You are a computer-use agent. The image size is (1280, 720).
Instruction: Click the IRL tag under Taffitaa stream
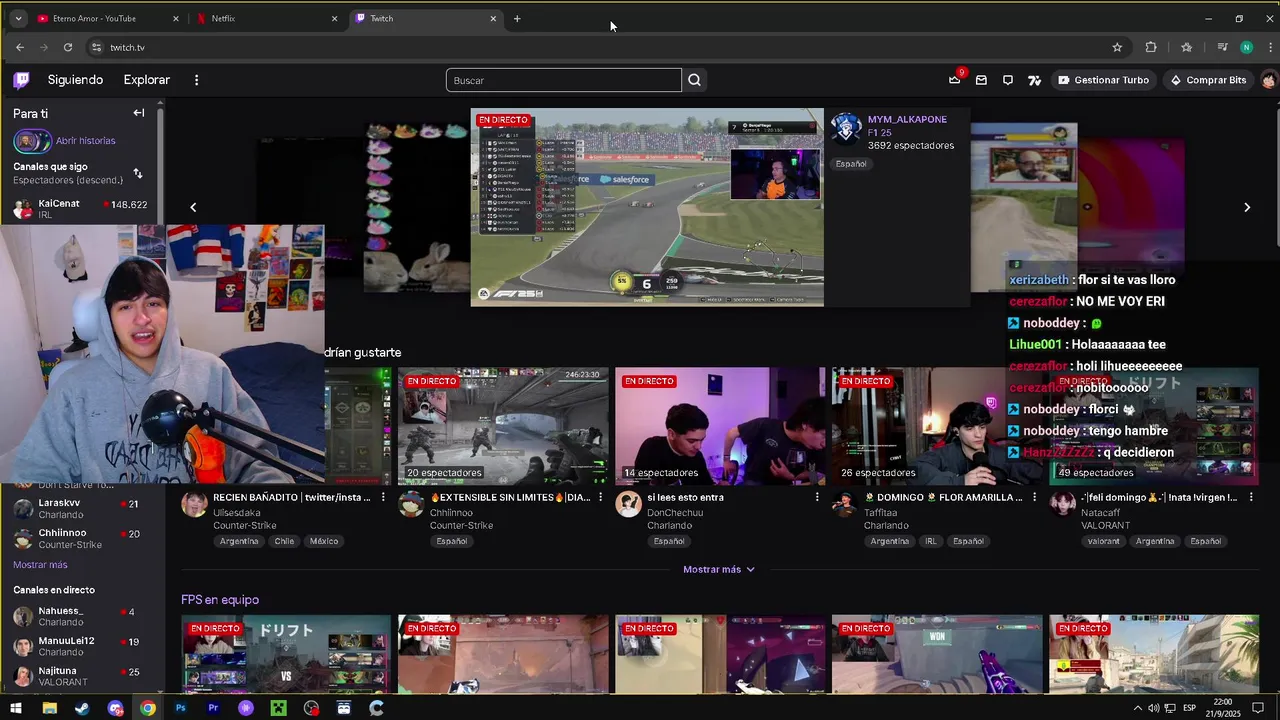click(931, 541)
